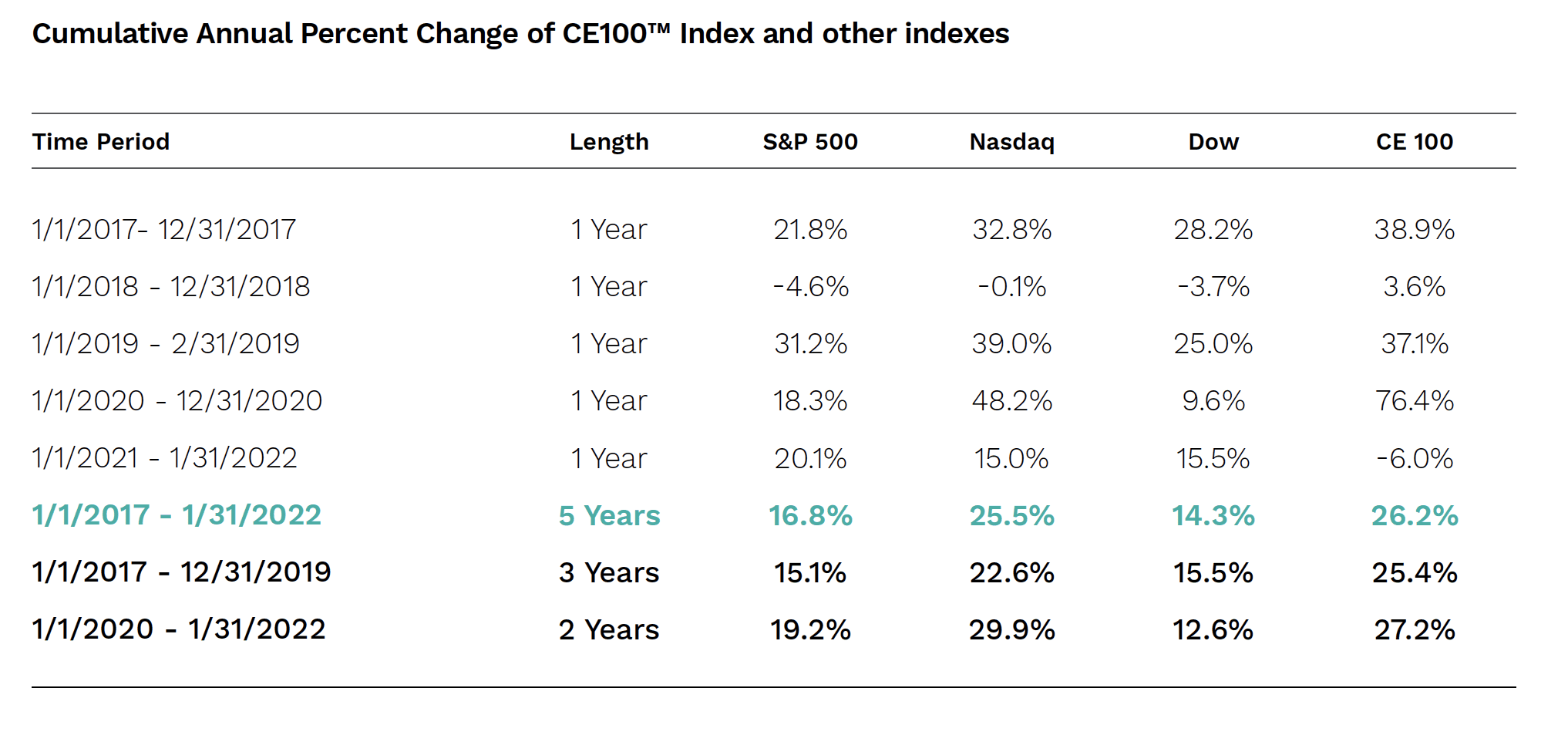Select the Time Period column header
This screenshot has height=742, width=1568.
(x=101, y=142)
